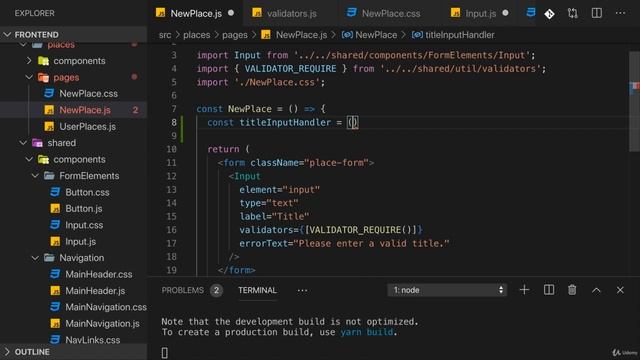Click the 'pages' breadcrumb segment

coord(235,35)
